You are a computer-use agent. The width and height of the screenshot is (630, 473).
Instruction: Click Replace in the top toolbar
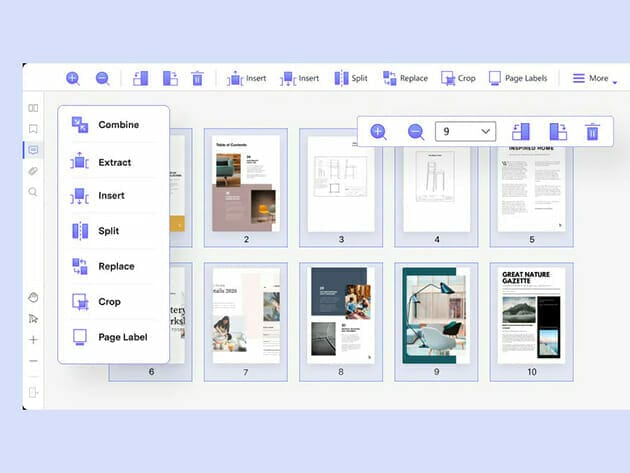click(x=405, y=78)
